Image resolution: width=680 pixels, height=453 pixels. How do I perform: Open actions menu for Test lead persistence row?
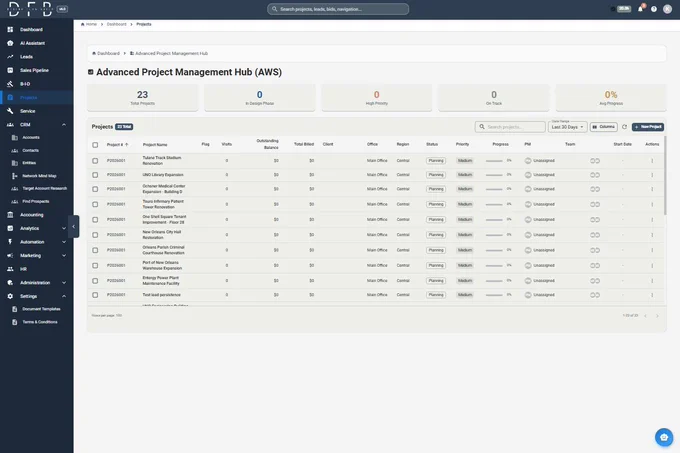(x=652, y=295)
